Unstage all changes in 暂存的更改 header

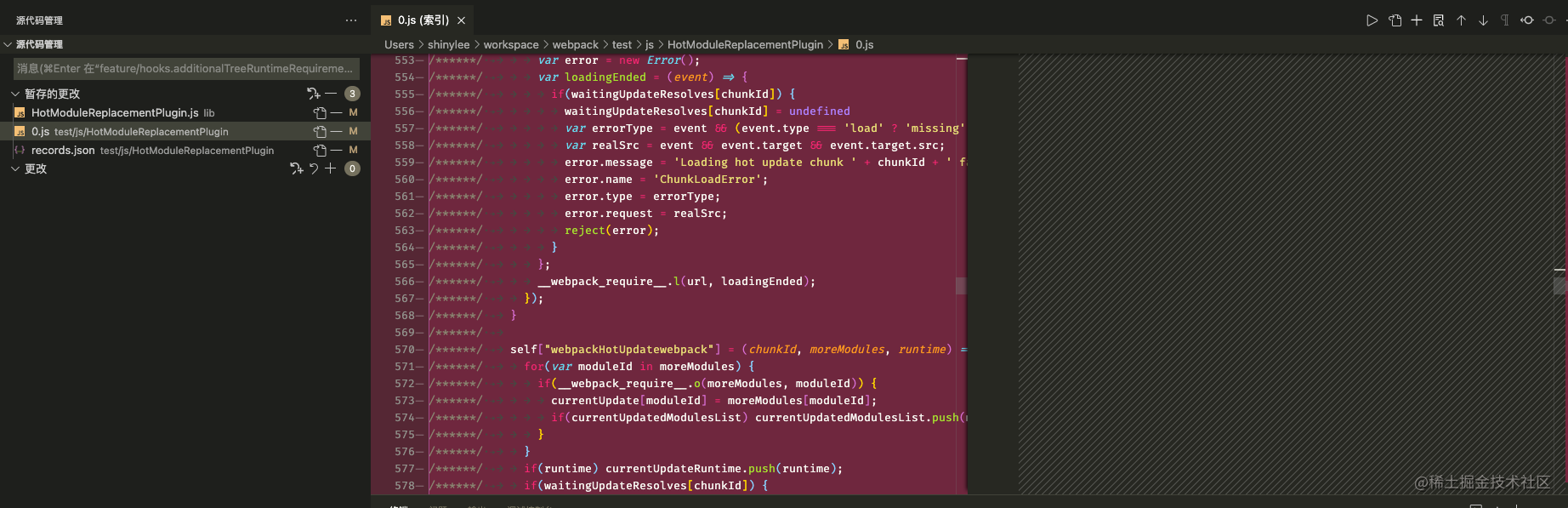coord(331,94)
